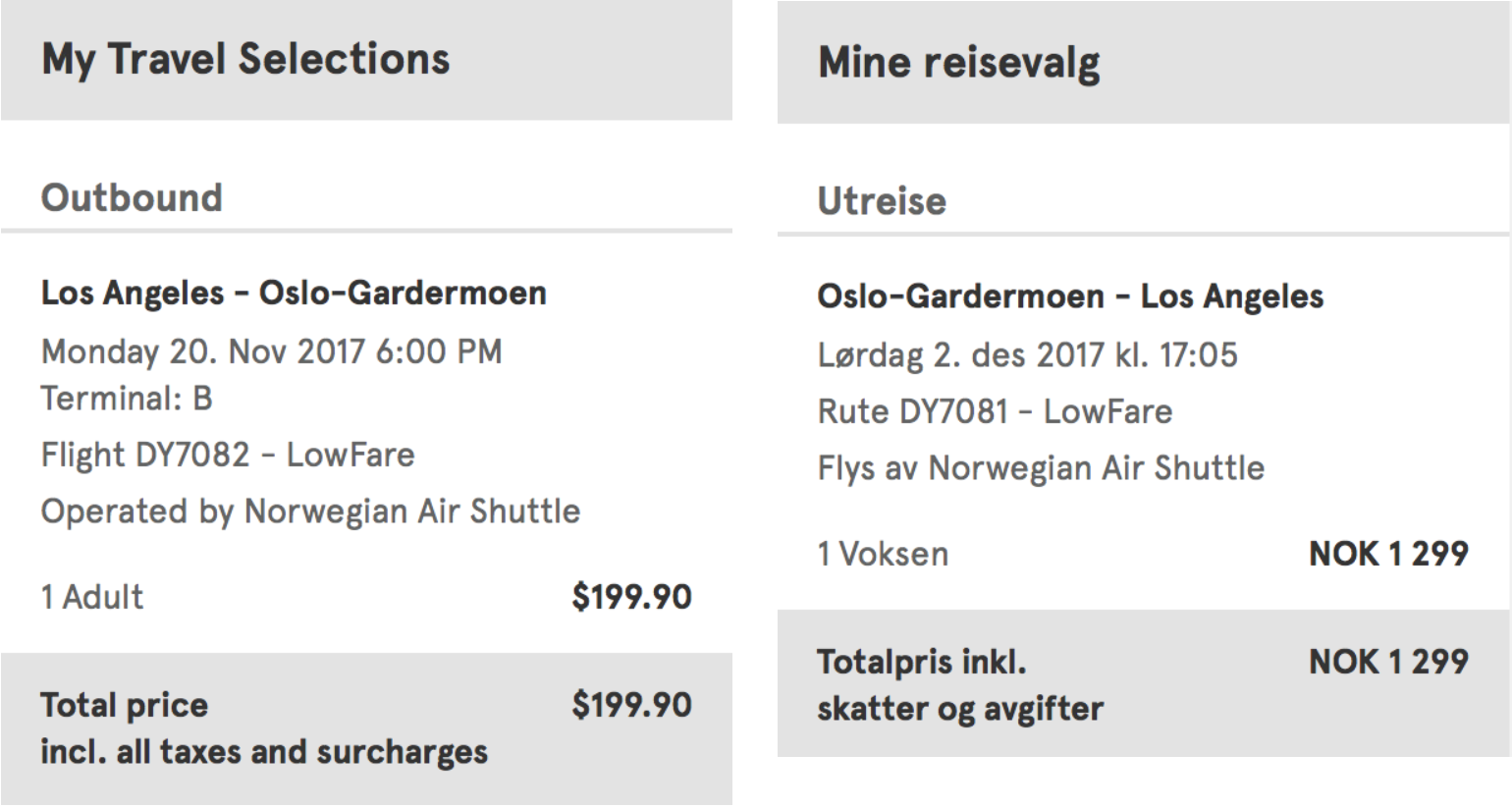Click the "My Travel Selections" header
Screen dimensions: 1512x807
click(x=245, y=59)
